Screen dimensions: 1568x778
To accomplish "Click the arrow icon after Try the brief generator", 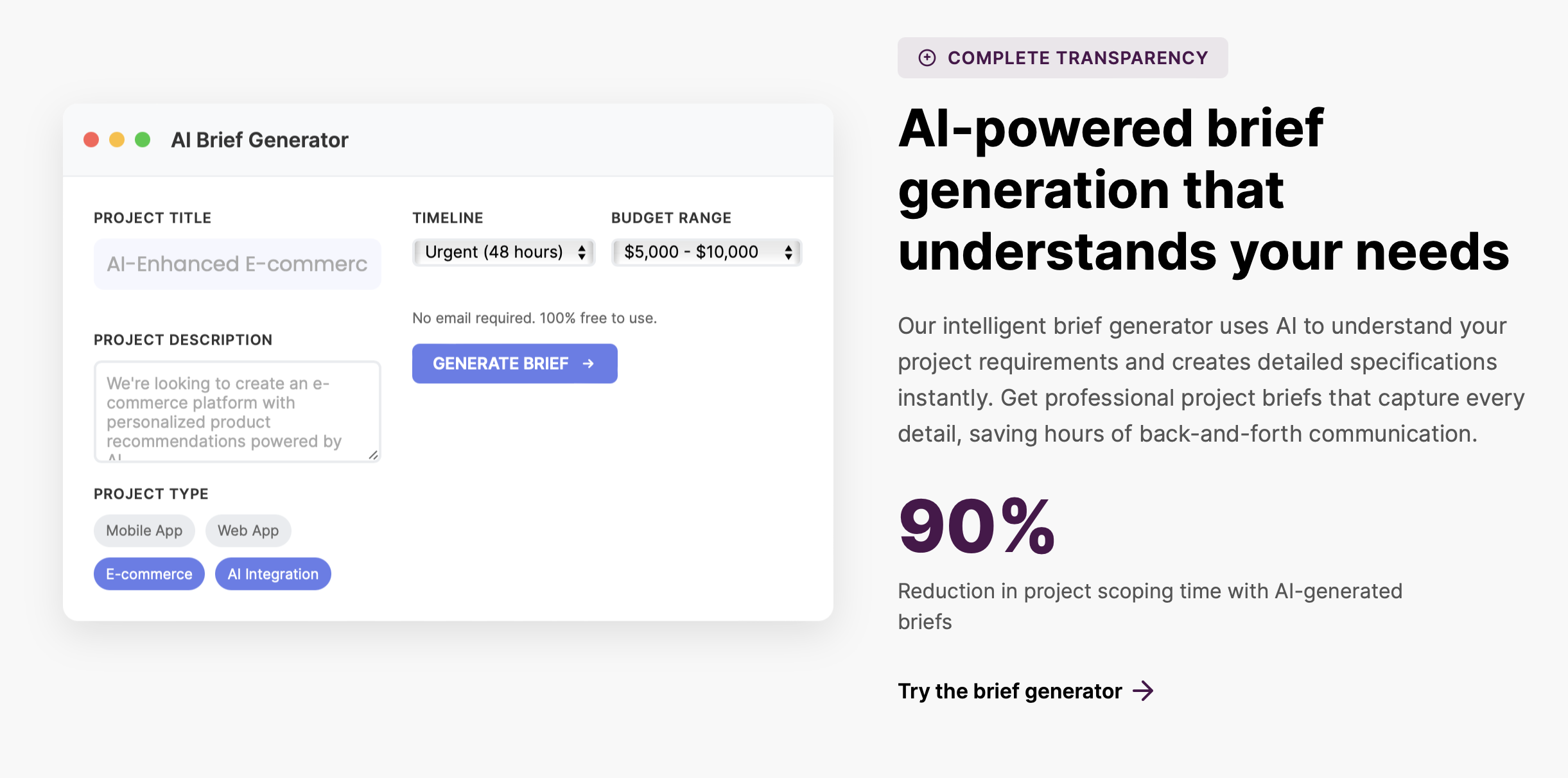I will [1143, 691].
